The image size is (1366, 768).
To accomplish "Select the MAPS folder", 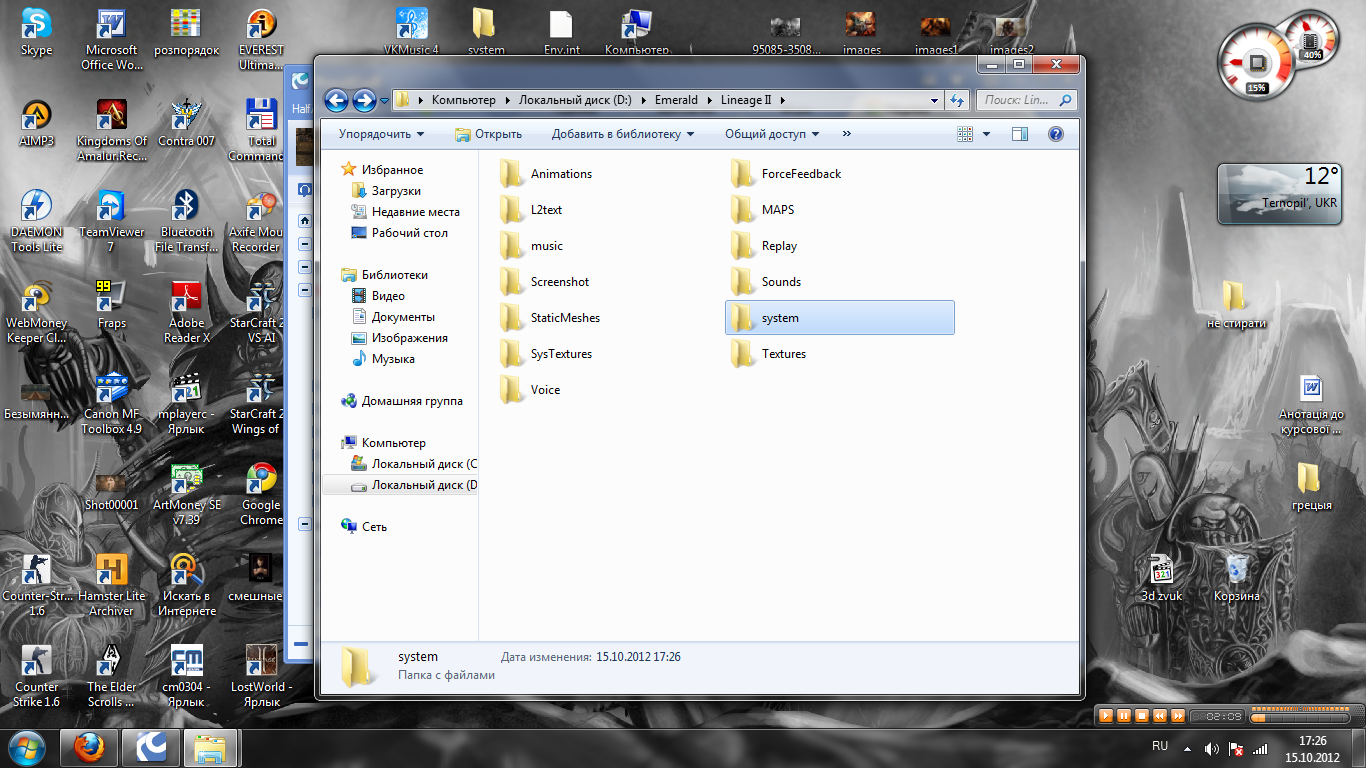I will (761, 210).
